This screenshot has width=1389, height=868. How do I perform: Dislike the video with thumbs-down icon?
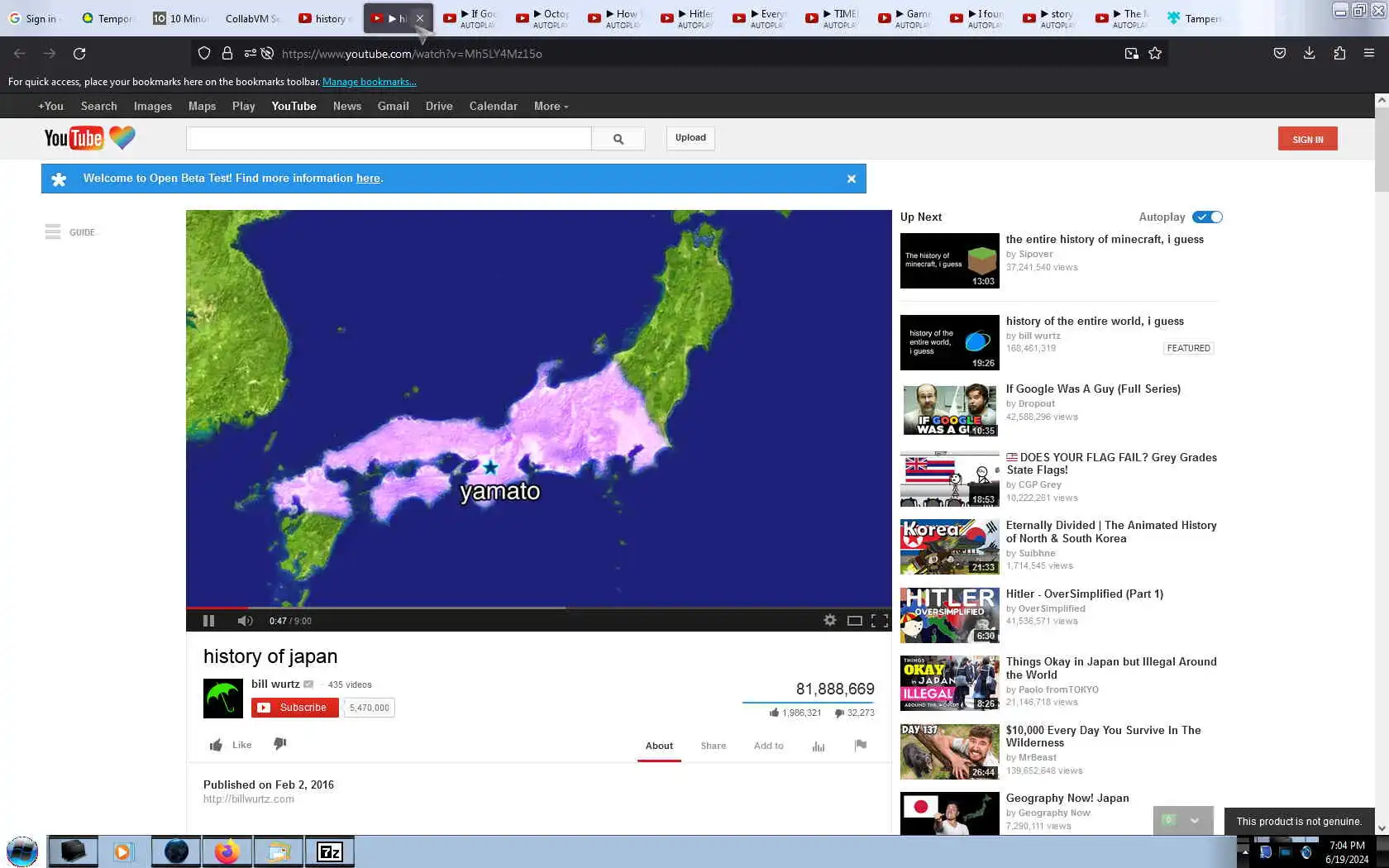280,744
